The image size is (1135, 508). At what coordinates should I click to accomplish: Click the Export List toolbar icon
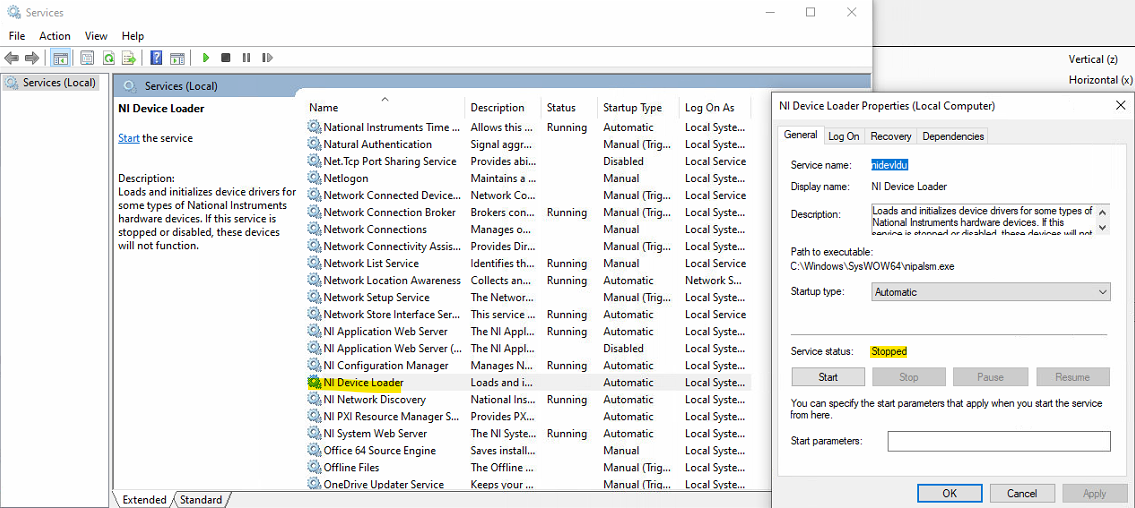click(129, 58)
